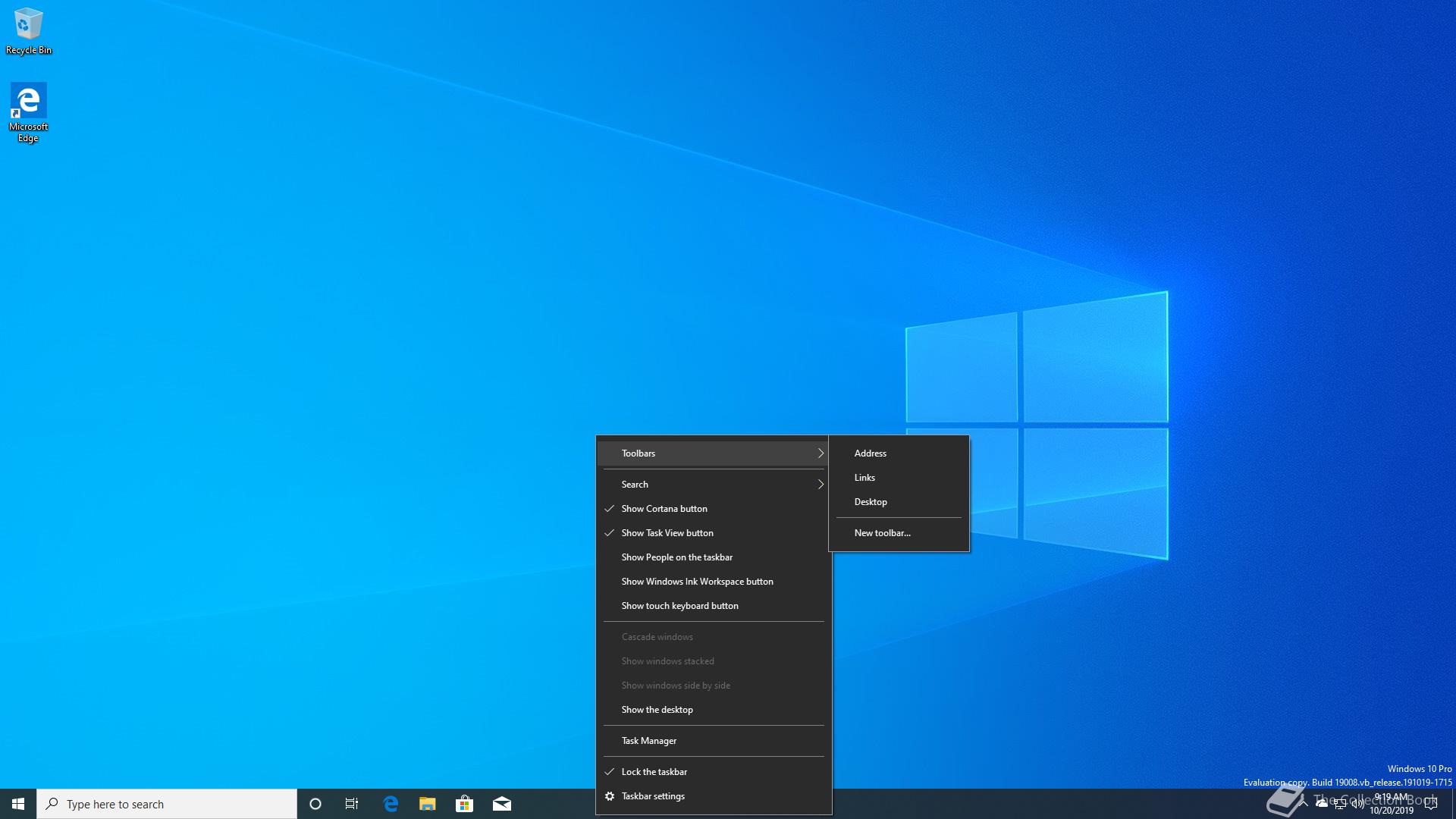Click the OneDrive cloud tray icon
Screen dimensions: 1456x819
tap(1322, 804)
